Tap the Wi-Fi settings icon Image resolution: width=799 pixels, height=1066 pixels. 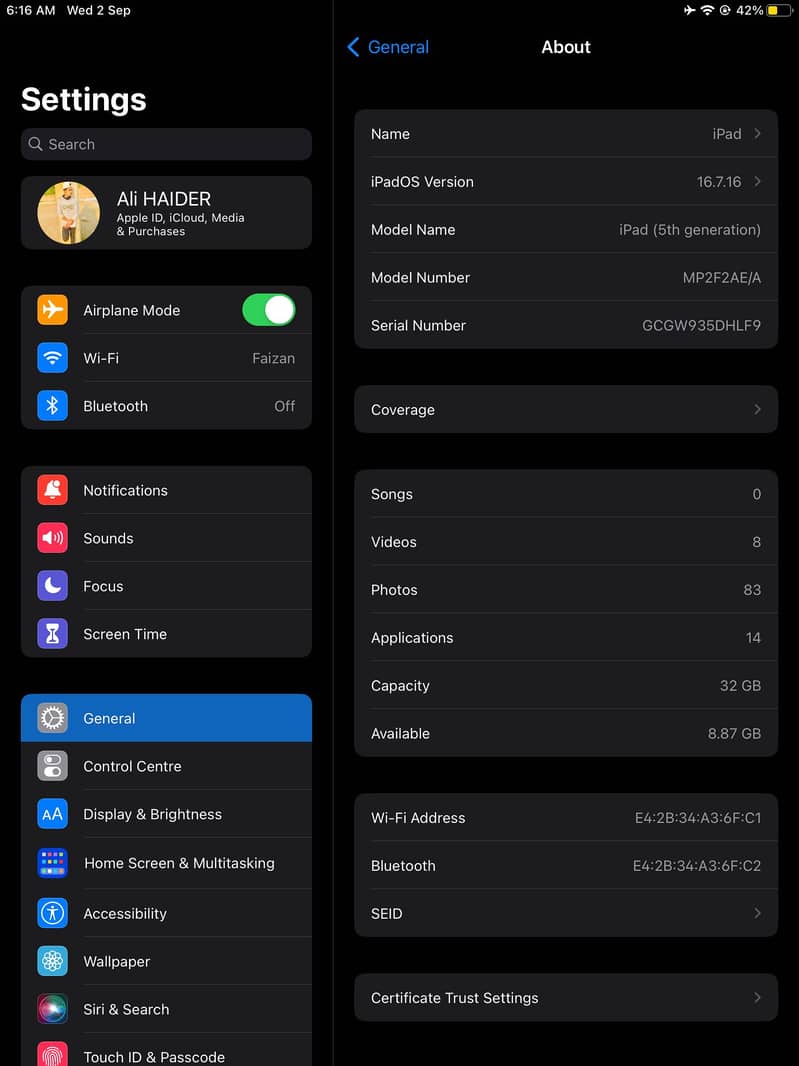tap(52, 358)
